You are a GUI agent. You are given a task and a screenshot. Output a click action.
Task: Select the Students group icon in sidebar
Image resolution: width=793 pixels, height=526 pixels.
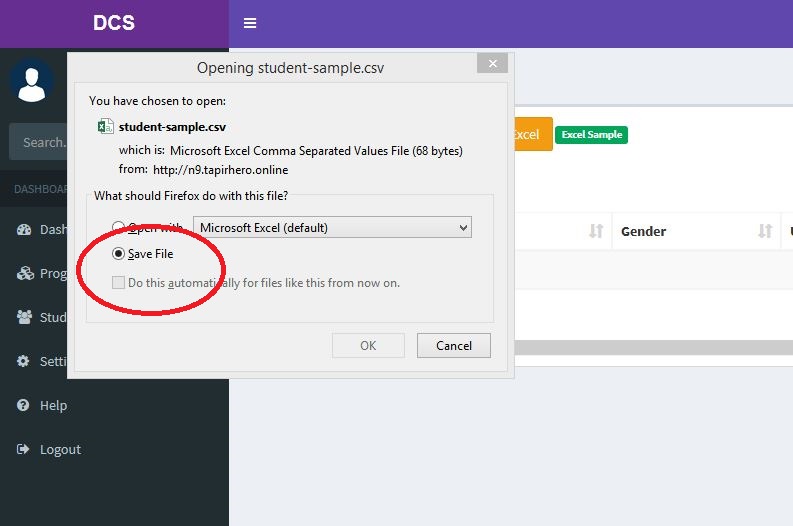pos(24,317)
